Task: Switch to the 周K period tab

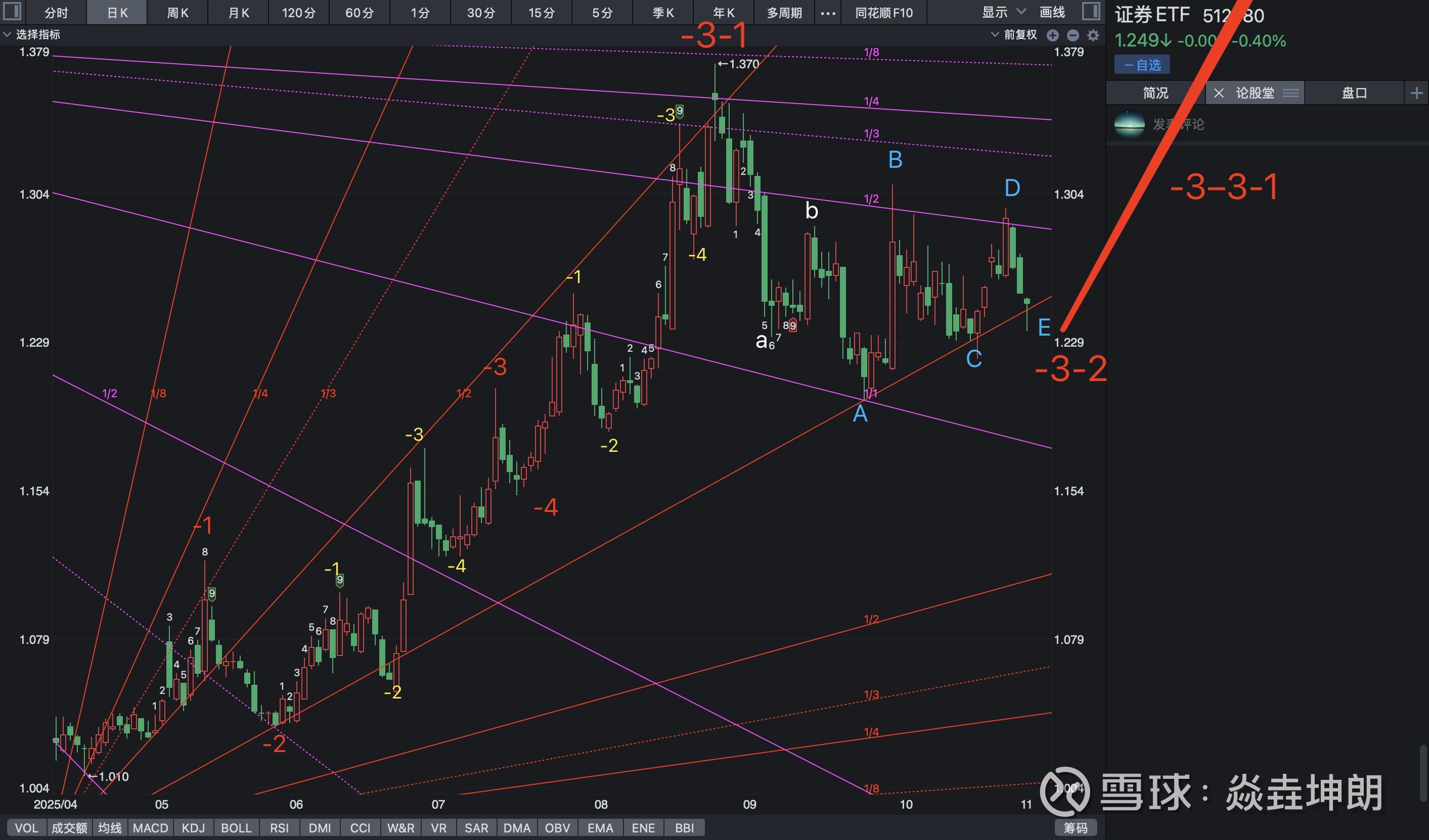Action: (x=177, y=13)
